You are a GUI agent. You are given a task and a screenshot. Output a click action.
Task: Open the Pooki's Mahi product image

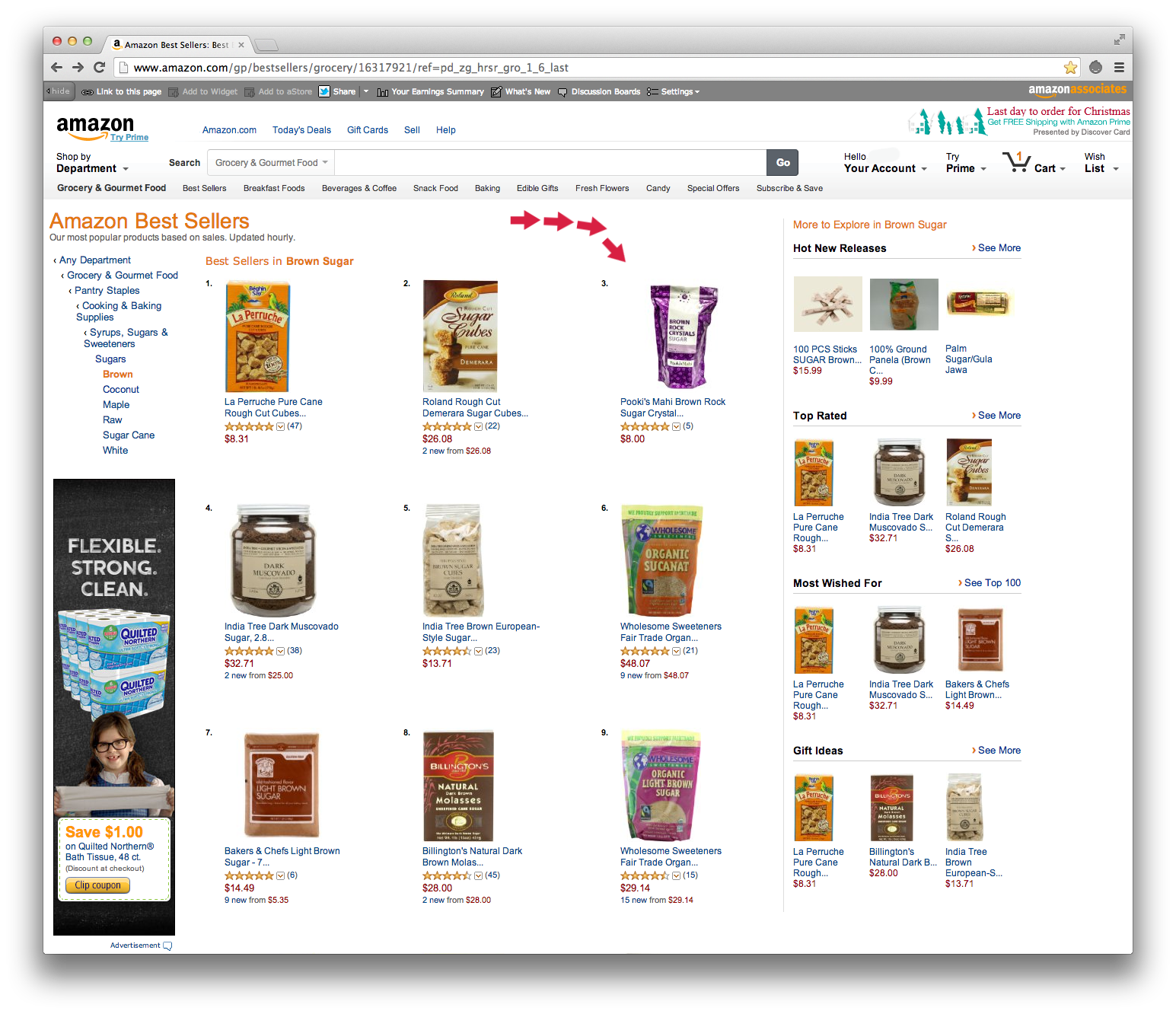point(683,336)
